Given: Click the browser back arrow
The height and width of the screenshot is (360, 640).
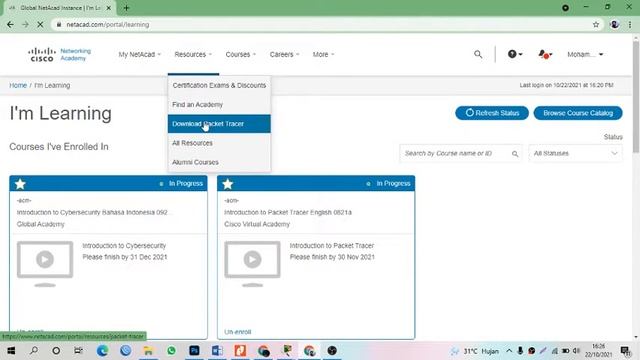Looking at the screenshot, I should (x=10, y=24).
